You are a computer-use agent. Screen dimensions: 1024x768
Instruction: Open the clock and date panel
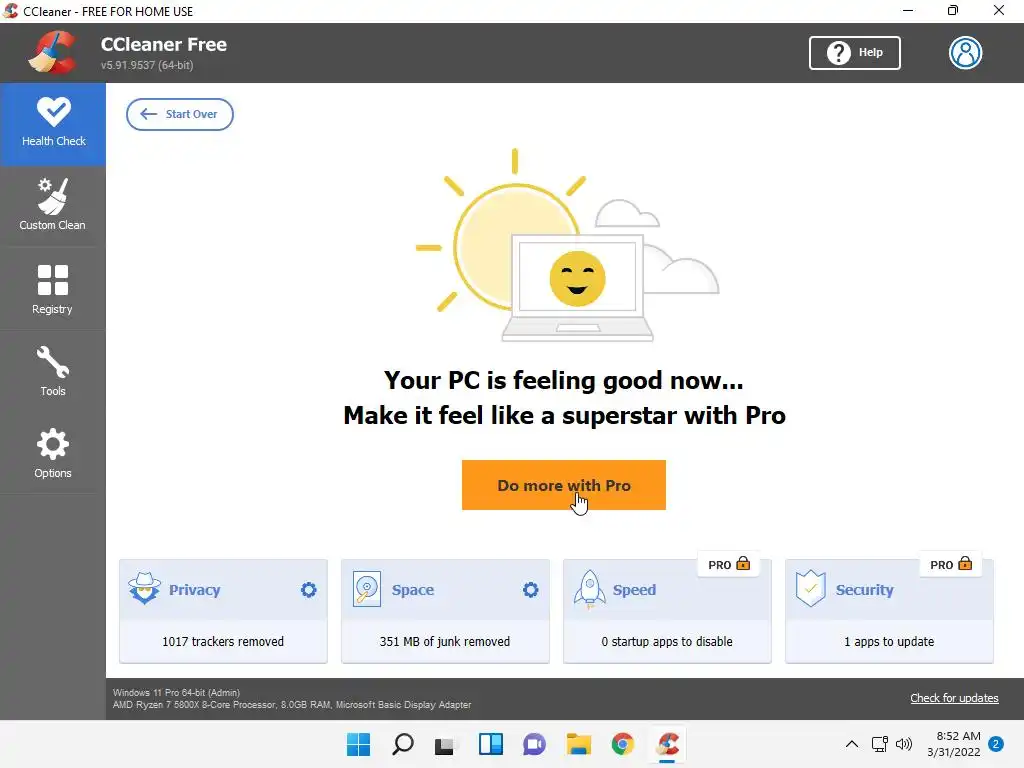pos(953,744)
